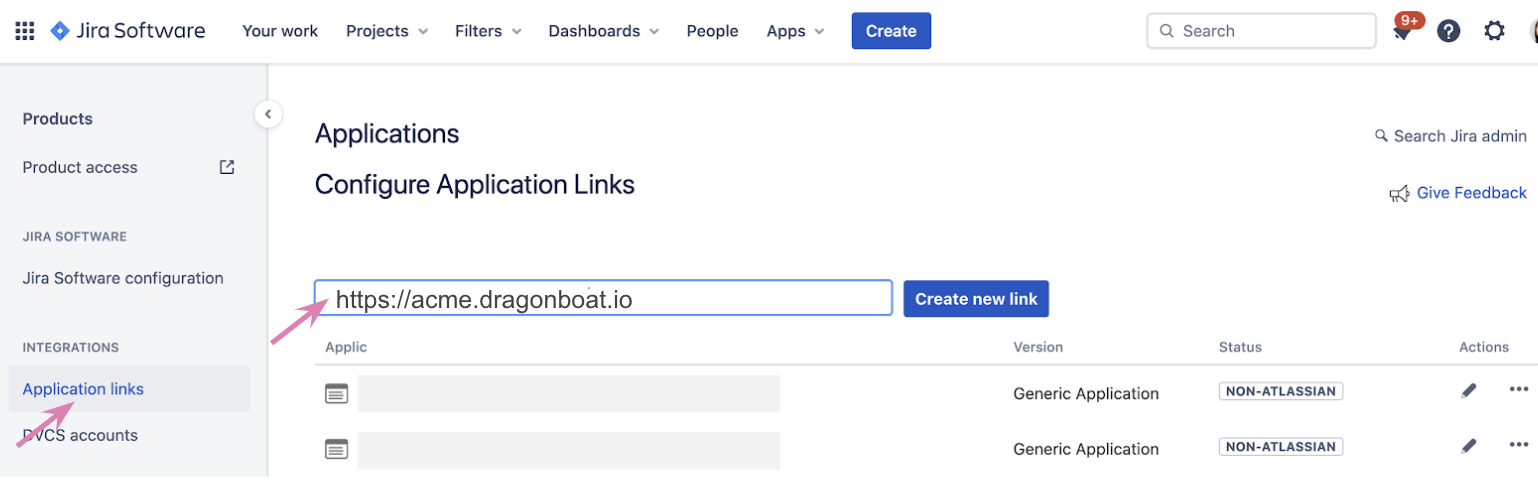Screen dimensions: 1538x494
Task: Click the magnifier icon in Search box
Action: point(1166,31)
